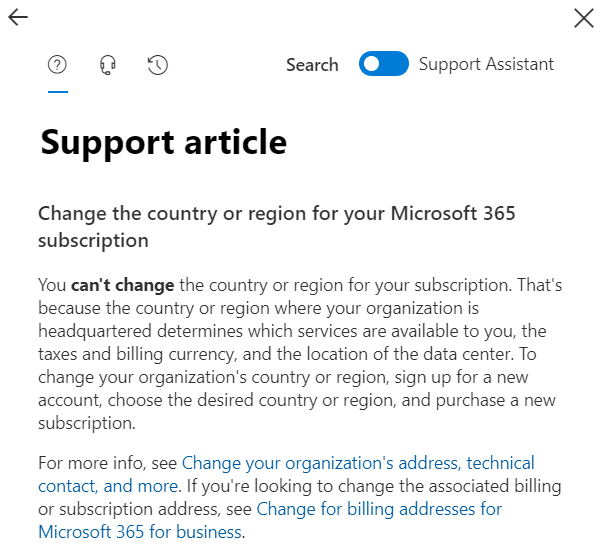
Task: Click the bold "can't change" text
Action: point(123,285)
